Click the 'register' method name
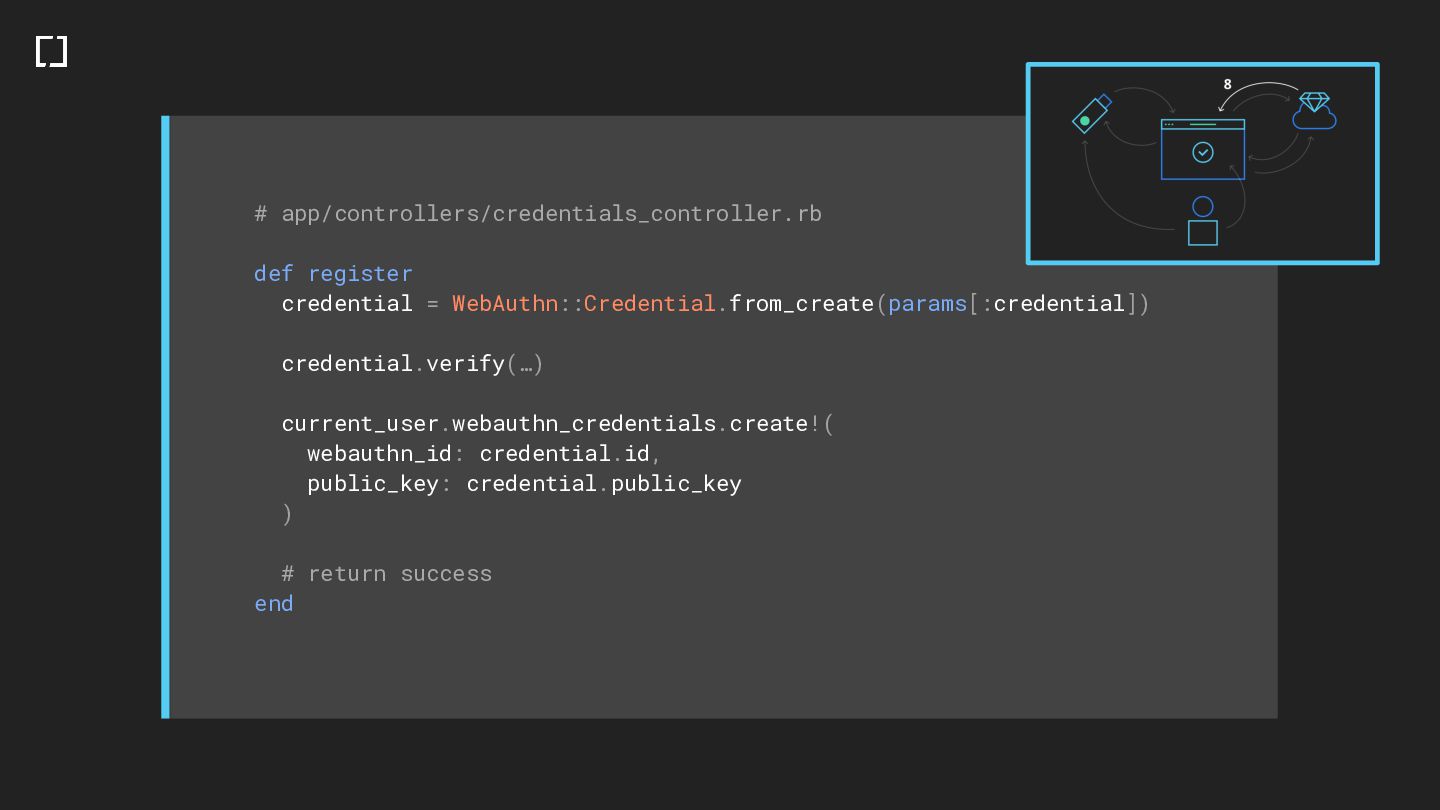This screenshot has height=810, width=1440. [360, 273]
